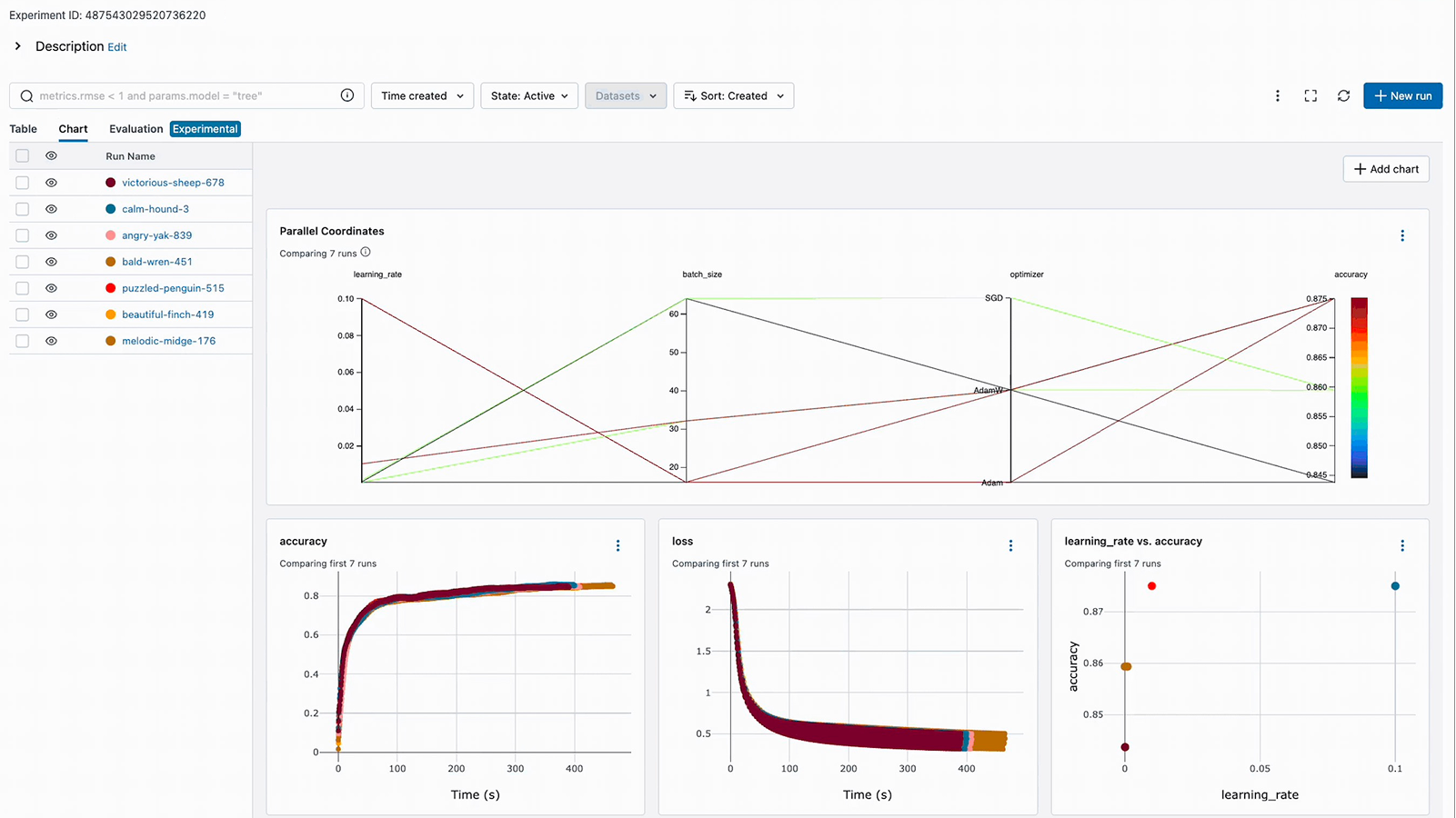
Task: Open the State: Active filter dropdown
Action: click(x=528, y=95)
